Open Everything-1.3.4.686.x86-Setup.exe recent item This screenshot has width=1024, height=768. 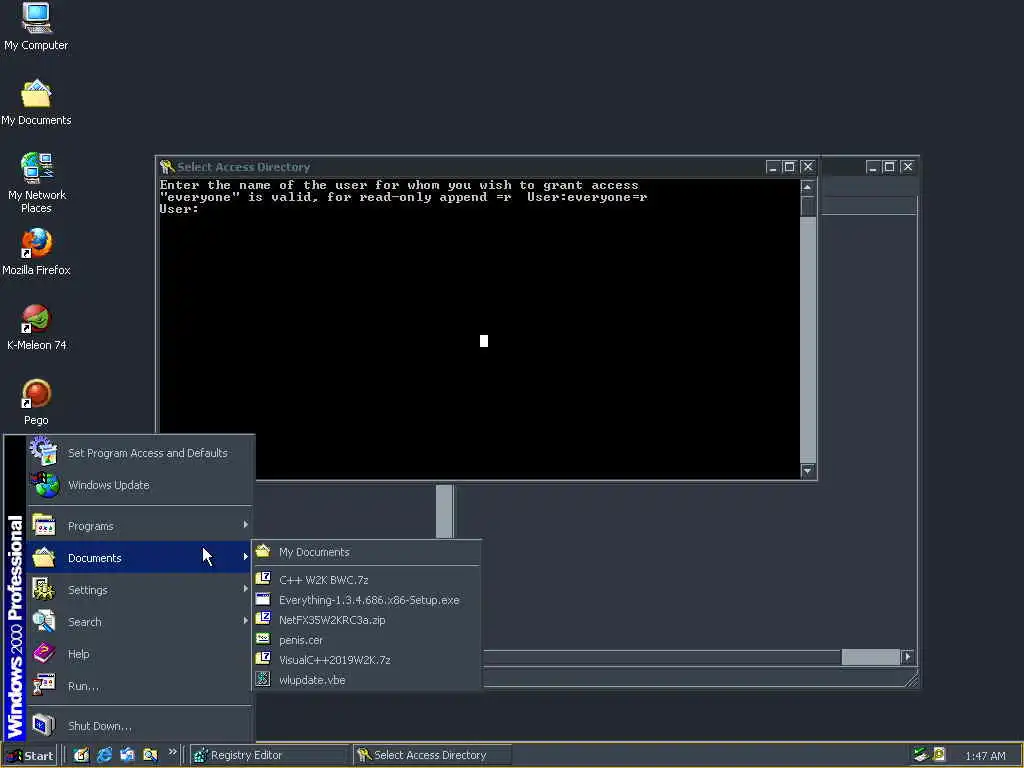tap(367, 600)
